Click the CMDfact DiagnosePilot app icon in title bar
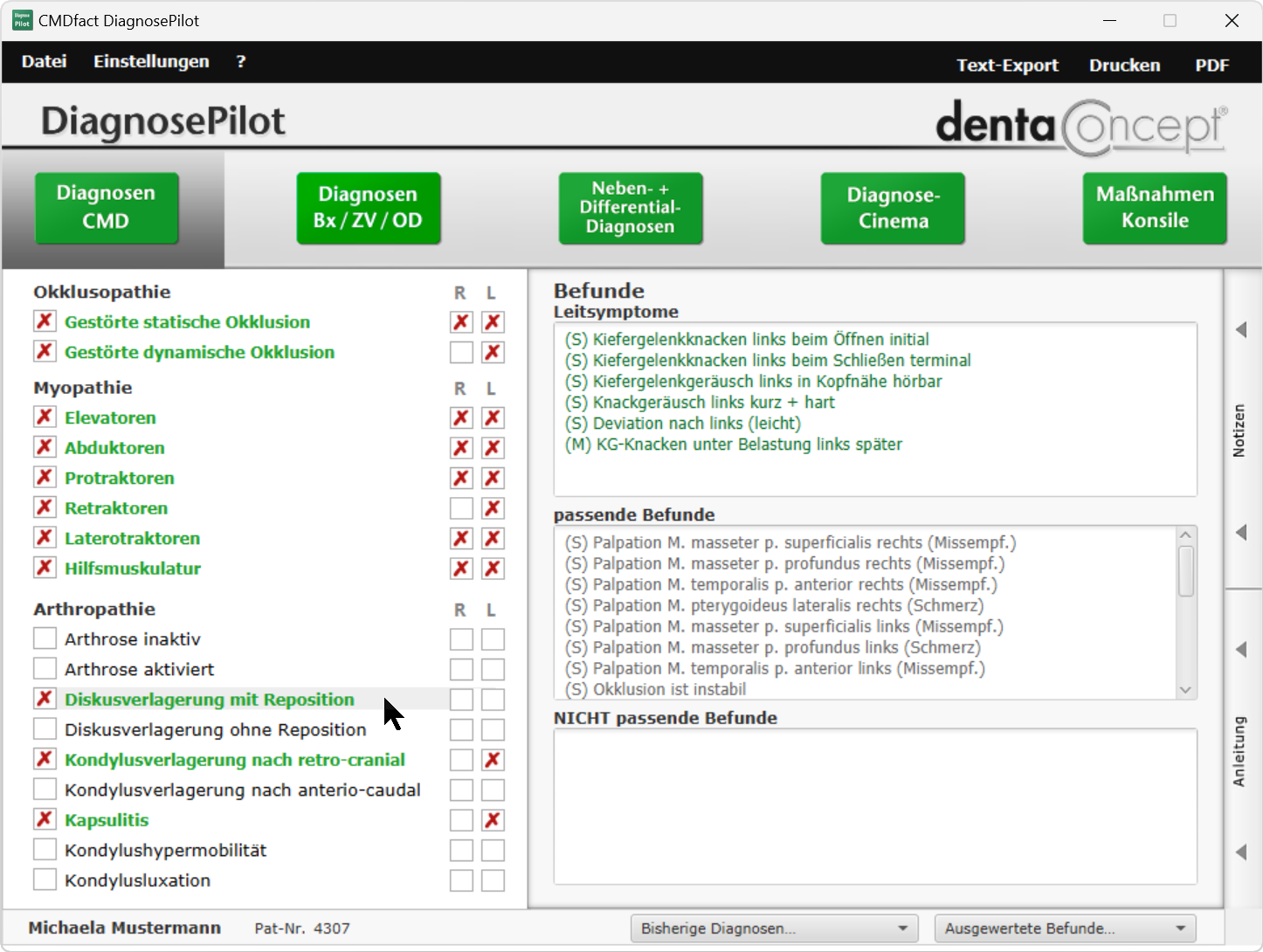Screen dimensions: 1263x952 (22, 20)
